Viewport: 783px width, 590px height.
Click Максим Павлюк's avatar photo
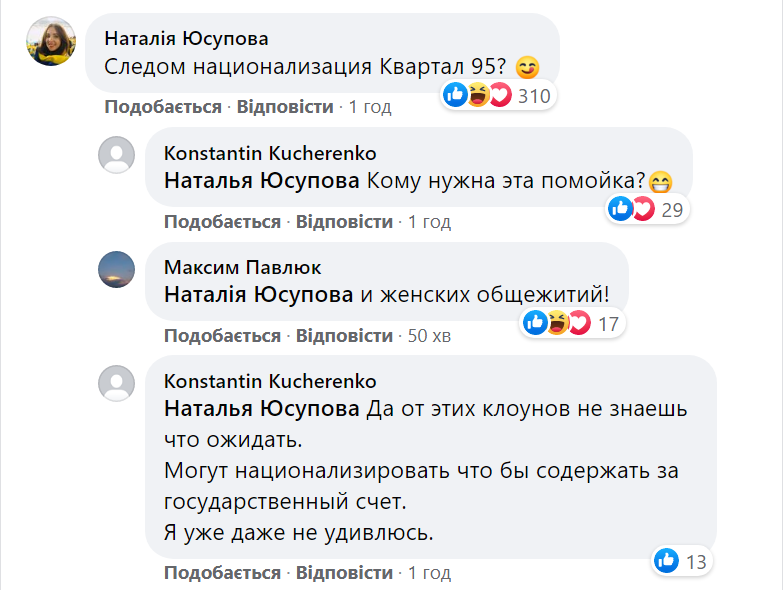117,269
